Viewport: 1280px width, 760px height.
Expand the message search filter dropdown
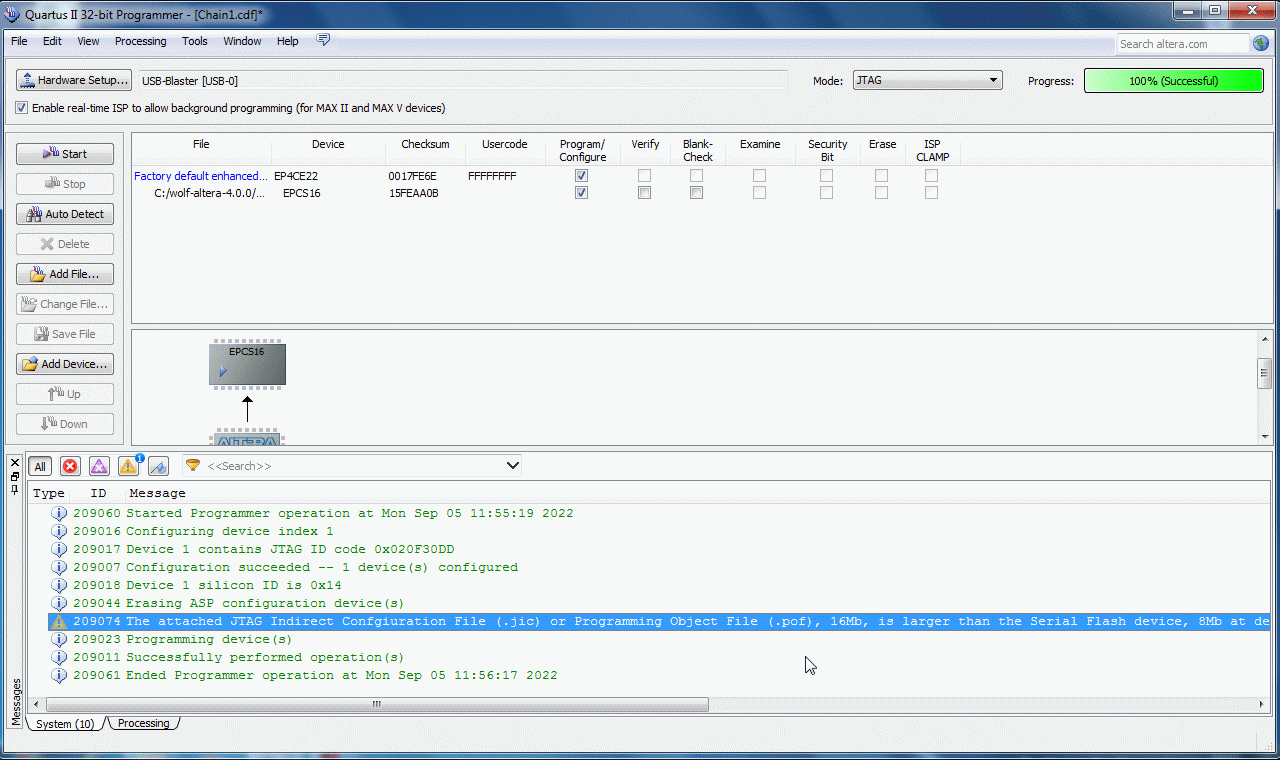pyautogui.click(x=513, y=466)
